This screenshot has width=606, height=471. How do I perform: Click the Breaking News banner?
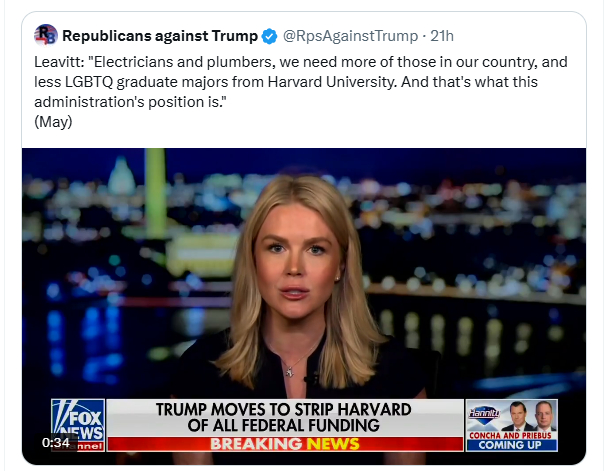click(285, 443)
